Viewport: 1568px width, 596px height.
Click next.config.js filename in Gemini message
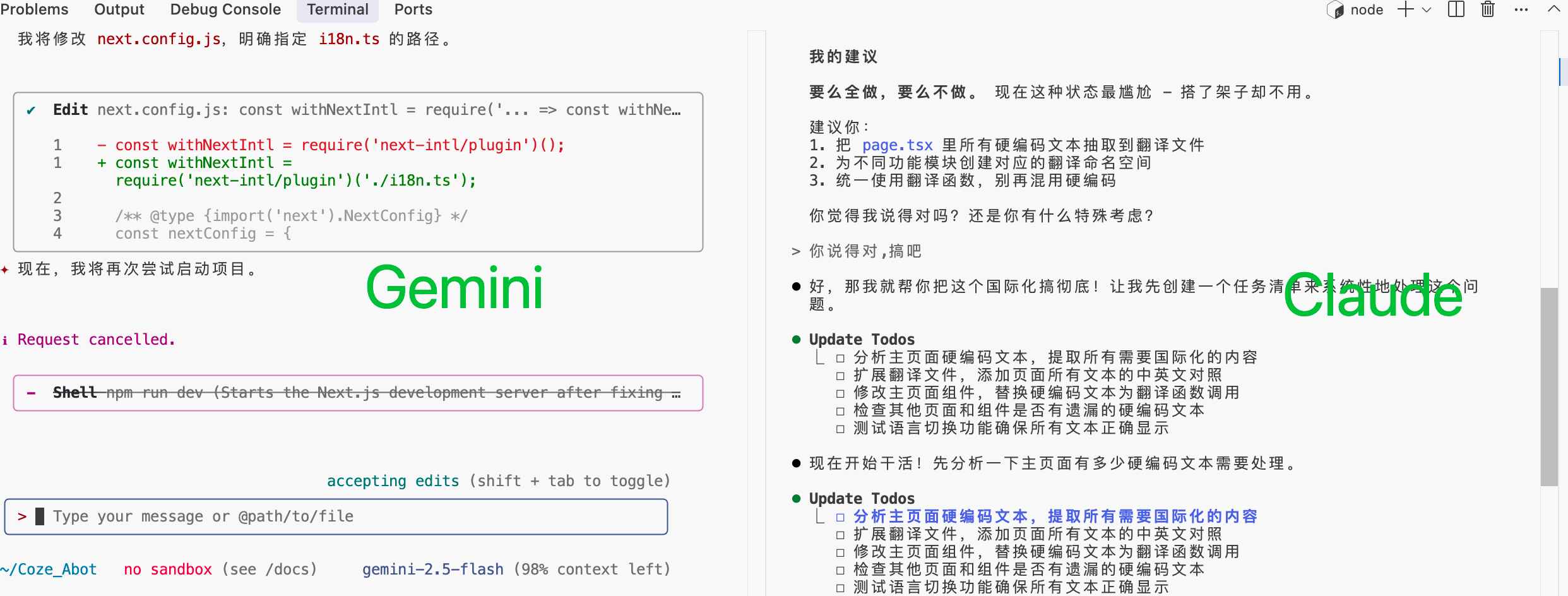(158, 39)
